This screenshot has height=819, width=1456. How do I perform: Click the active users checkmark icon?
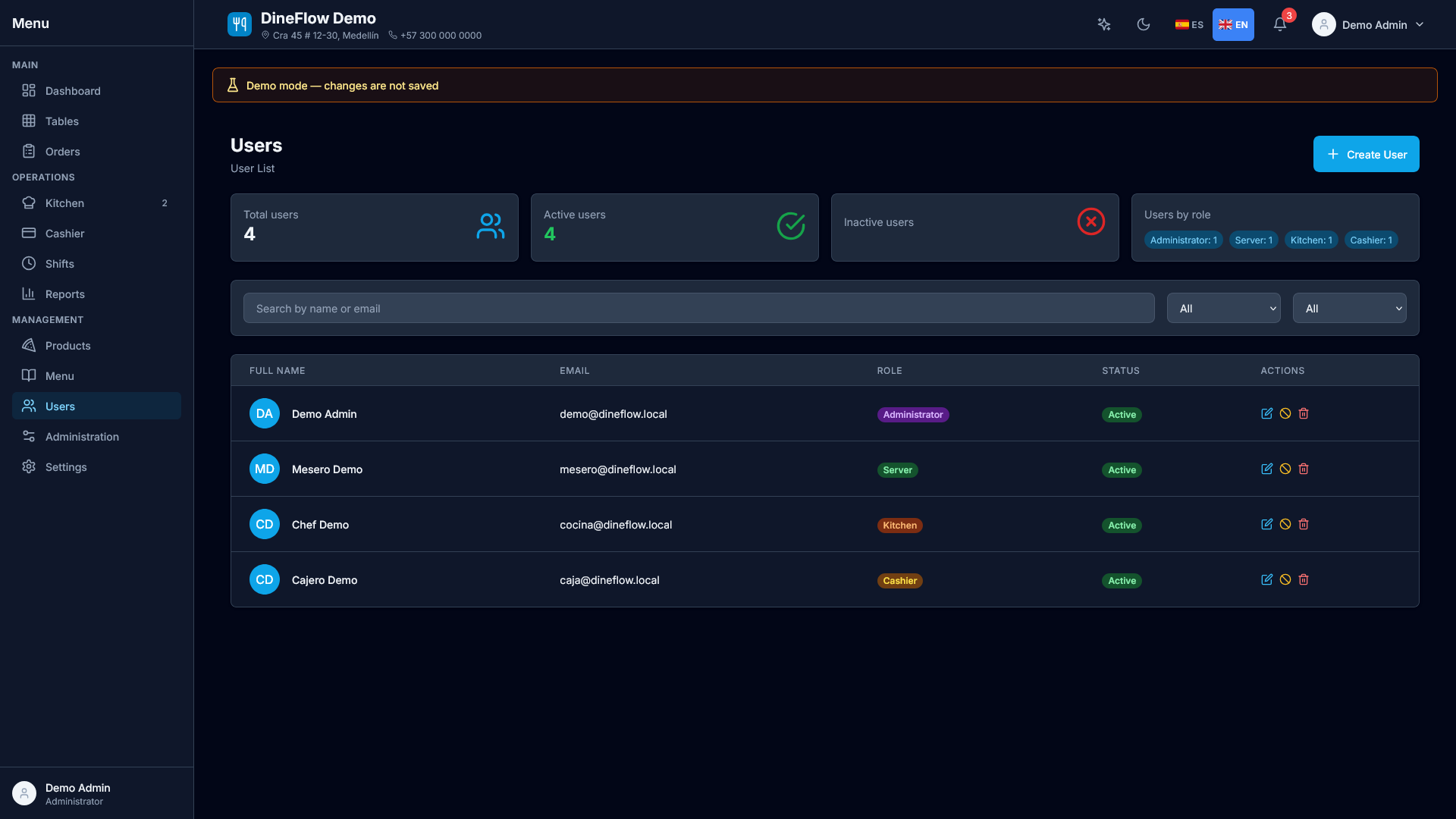791,226
